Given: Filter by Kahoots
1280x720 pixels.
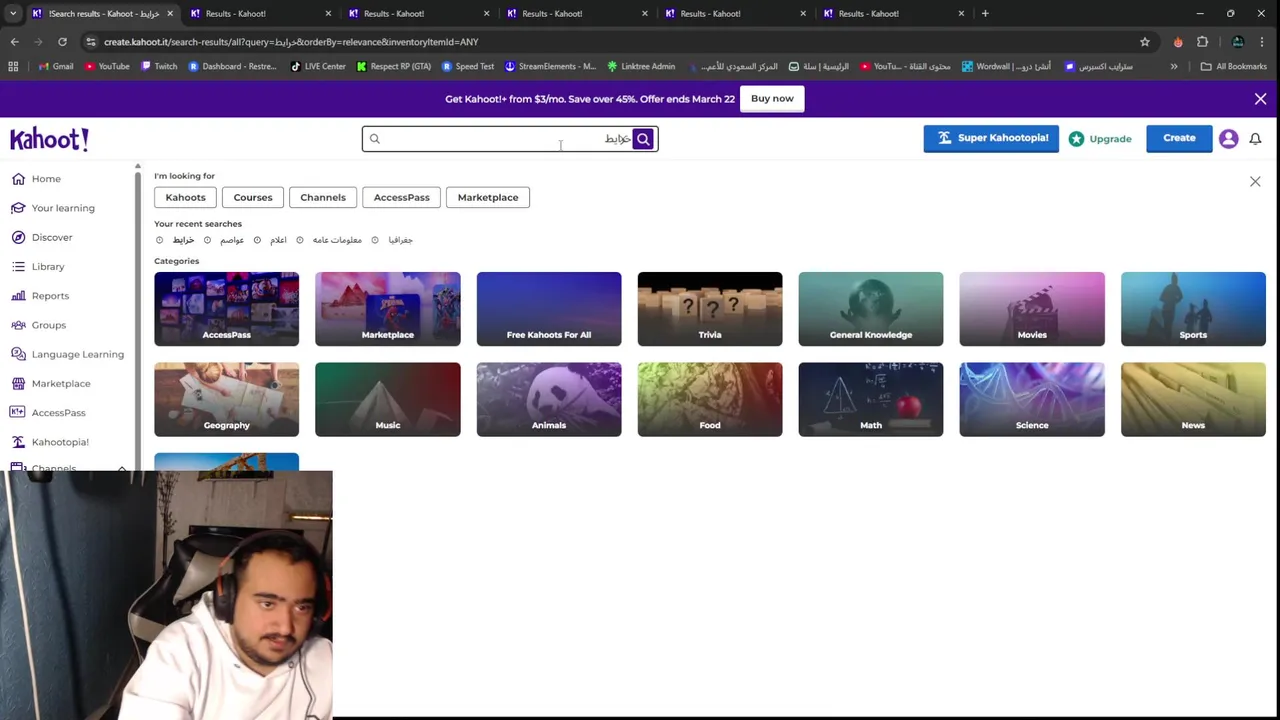Looking at the screenshot, I should (185, 197).
